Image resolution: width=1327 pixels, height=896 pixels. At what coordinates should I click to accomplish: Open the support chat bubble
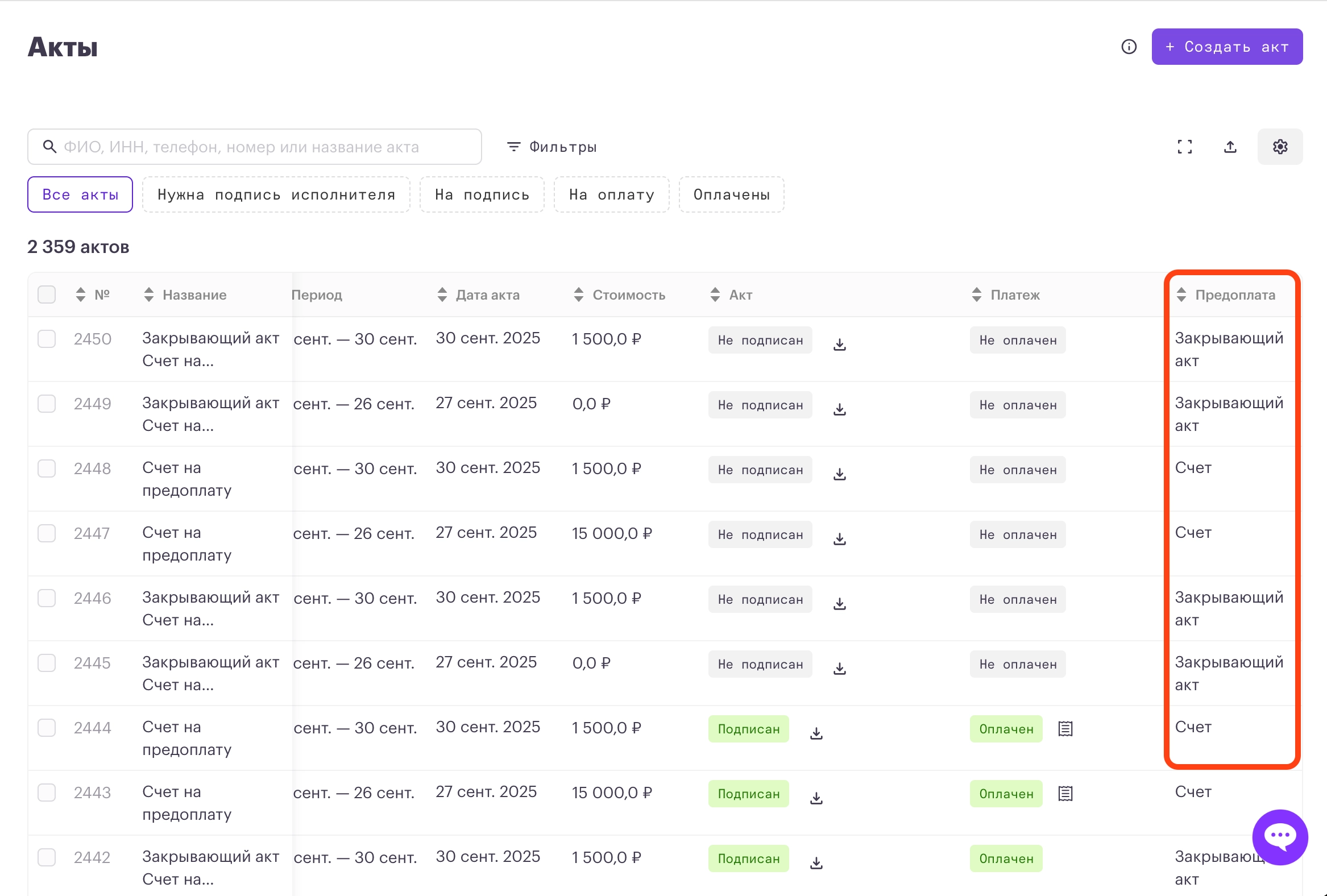[1280, 837]
